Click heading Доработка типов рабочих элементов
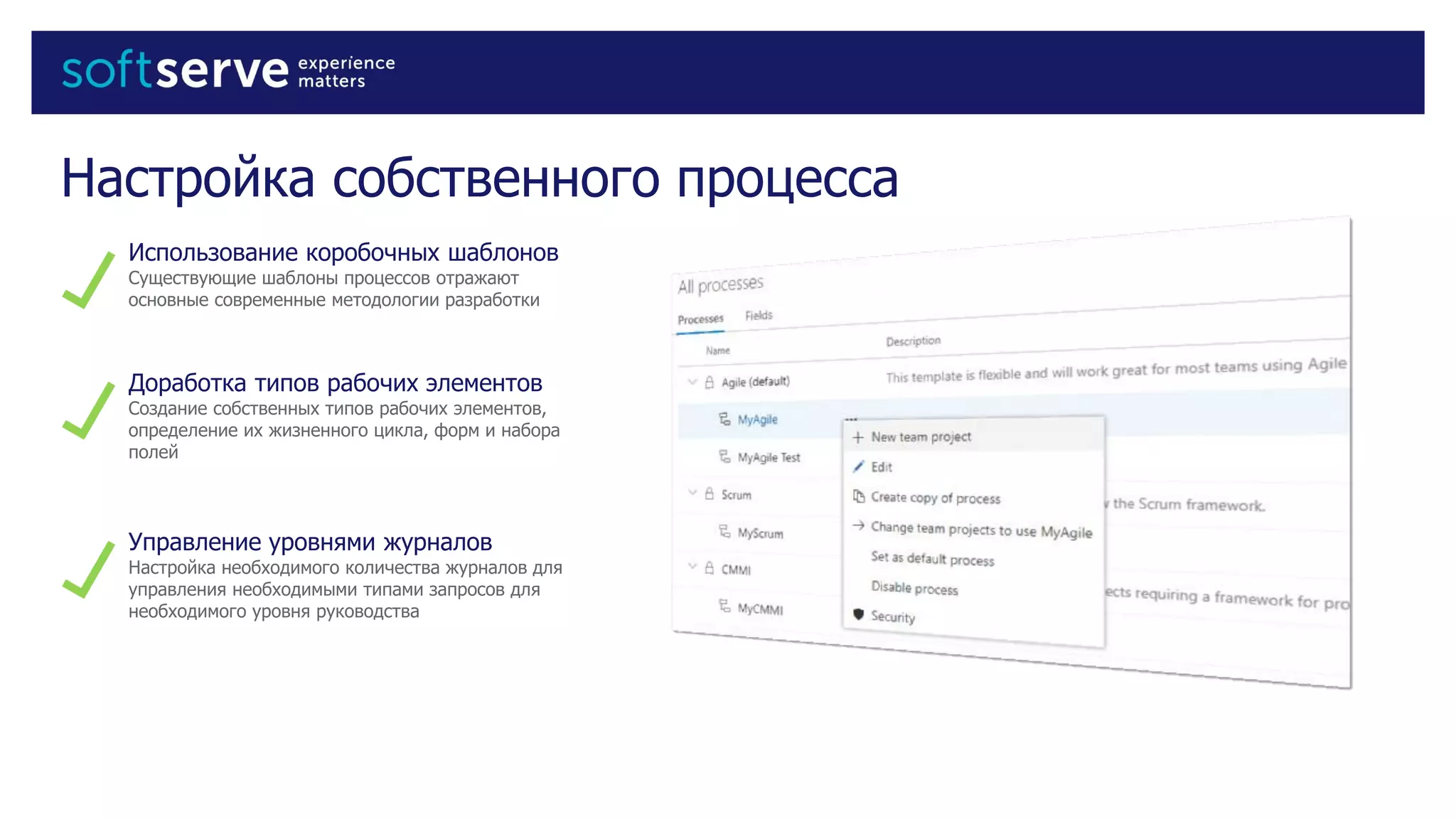This screenshot has width=1456, height=819. click(x=335, y=383)
